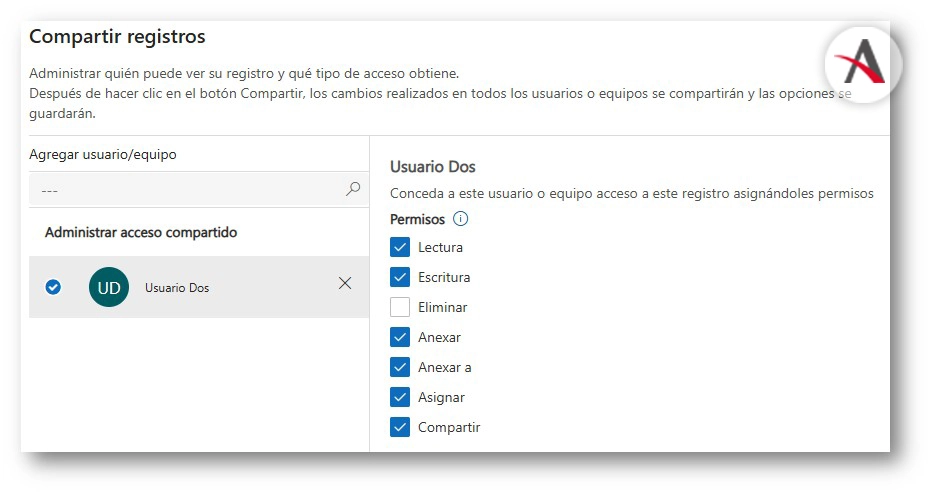Select Usuario Dos name in shared access list
The height and width of the screenshot is (494, 932).
click(x=177, y=288)
